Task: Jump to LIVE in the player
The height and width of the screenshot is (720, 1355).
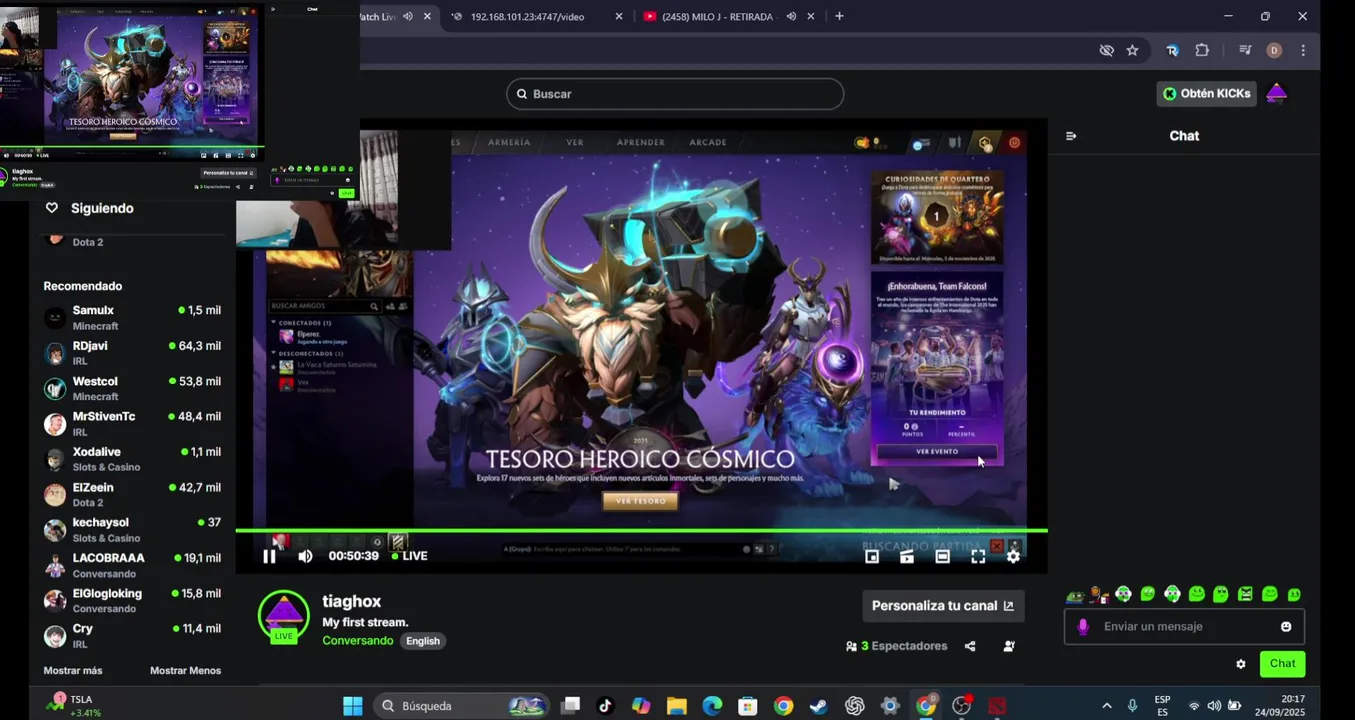Action: 410,556
